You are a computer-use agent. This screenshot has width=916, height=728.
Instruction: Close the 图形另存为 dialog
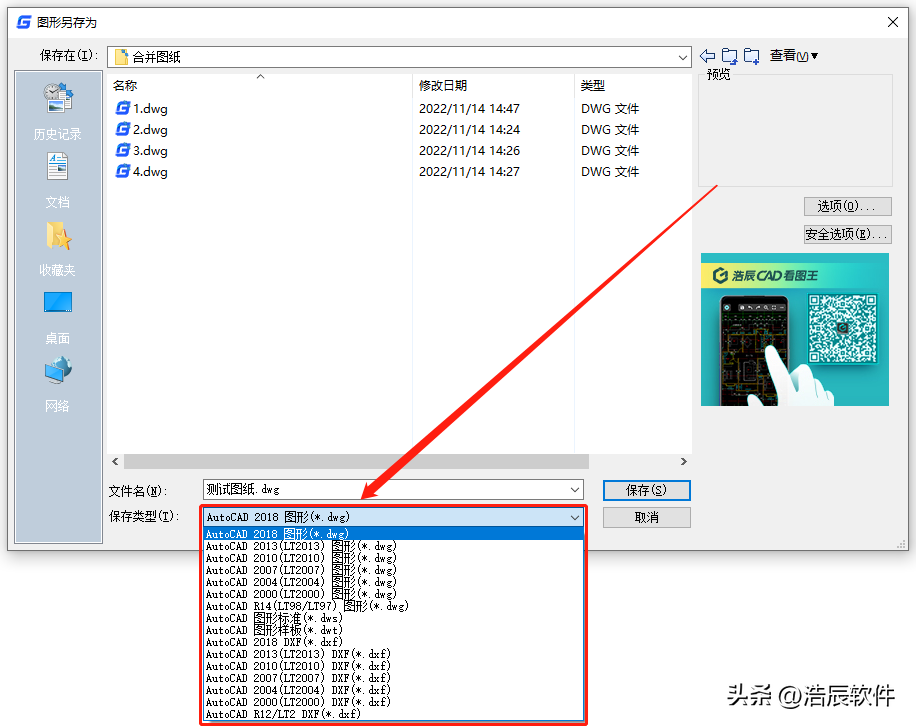893,22
